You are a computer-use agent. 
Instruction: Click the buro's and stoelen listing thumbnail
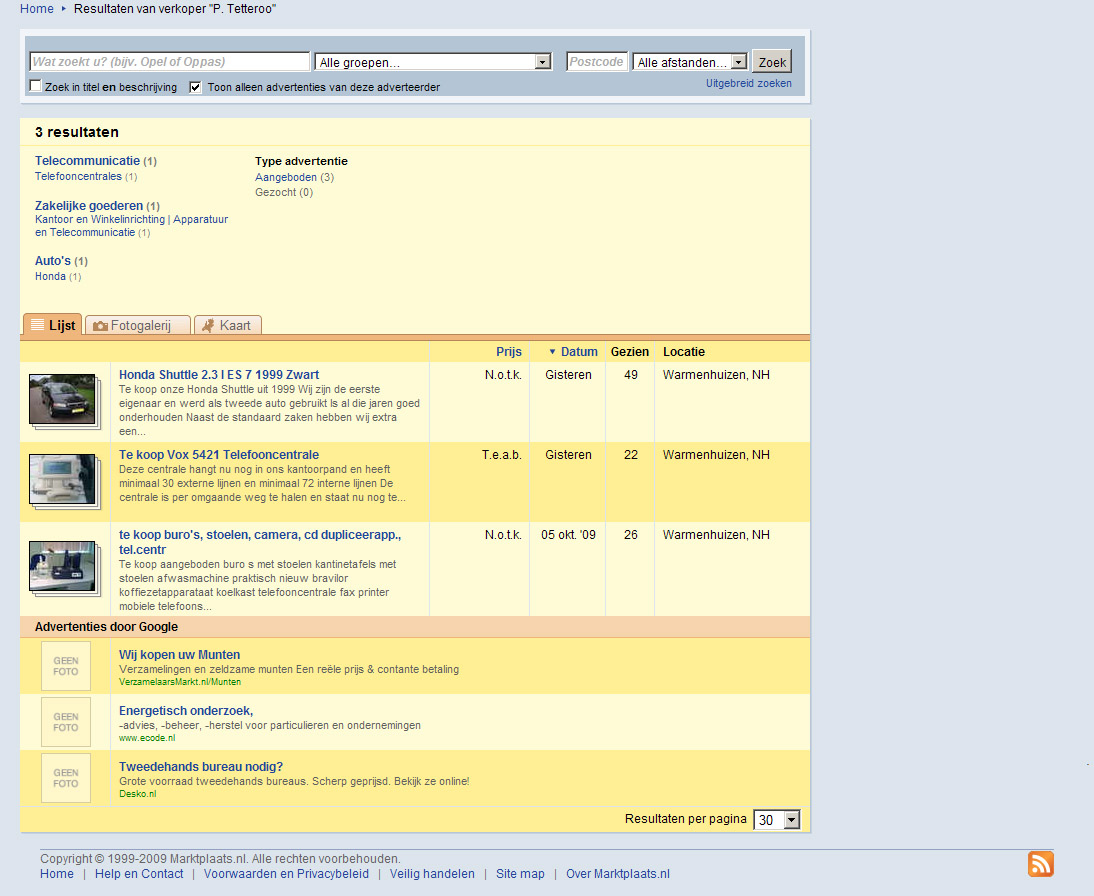click(62, 567)
